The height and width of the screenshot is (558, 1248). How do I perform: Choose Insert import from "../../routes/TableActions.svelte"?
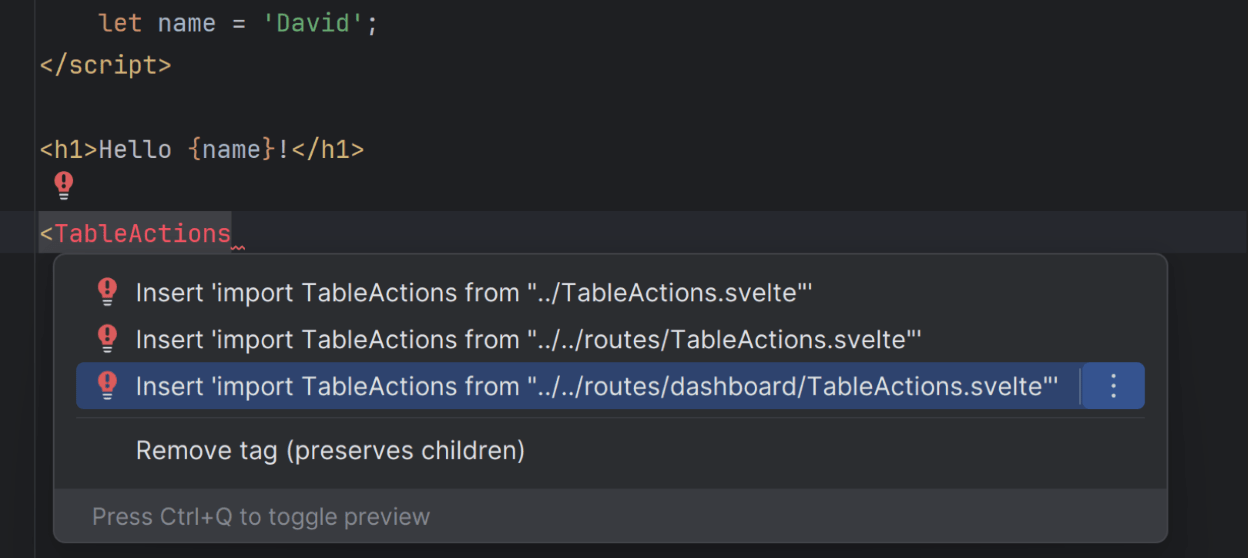click(x=527, y=340)
